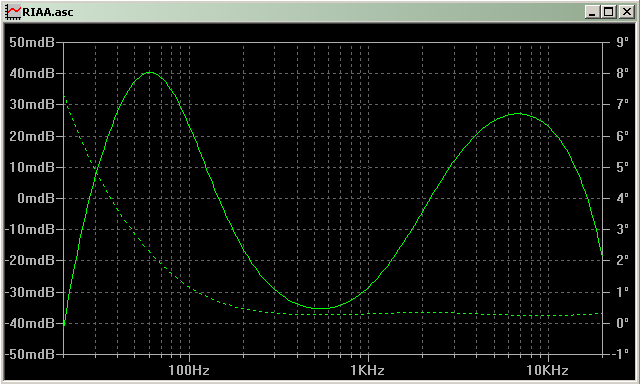Viewport: 640px width, 384px height.
Task: Click the -1° phase axis label
Action: (620, 354)
